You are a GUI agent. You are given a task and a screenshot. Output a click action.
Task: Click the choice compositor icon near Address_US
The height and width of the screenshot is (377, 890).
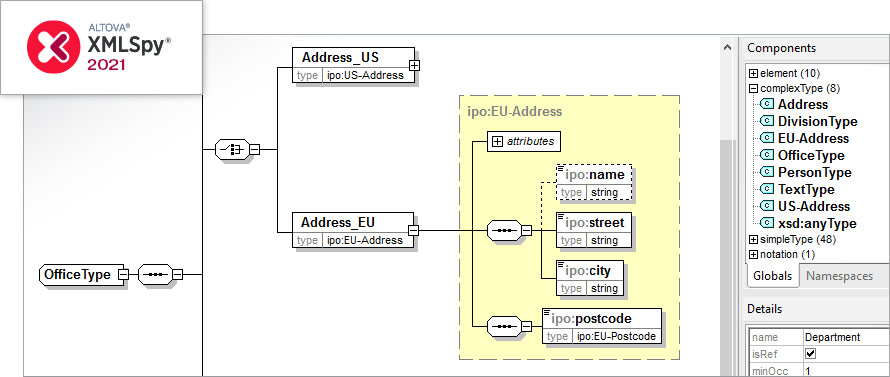(232, 149)
